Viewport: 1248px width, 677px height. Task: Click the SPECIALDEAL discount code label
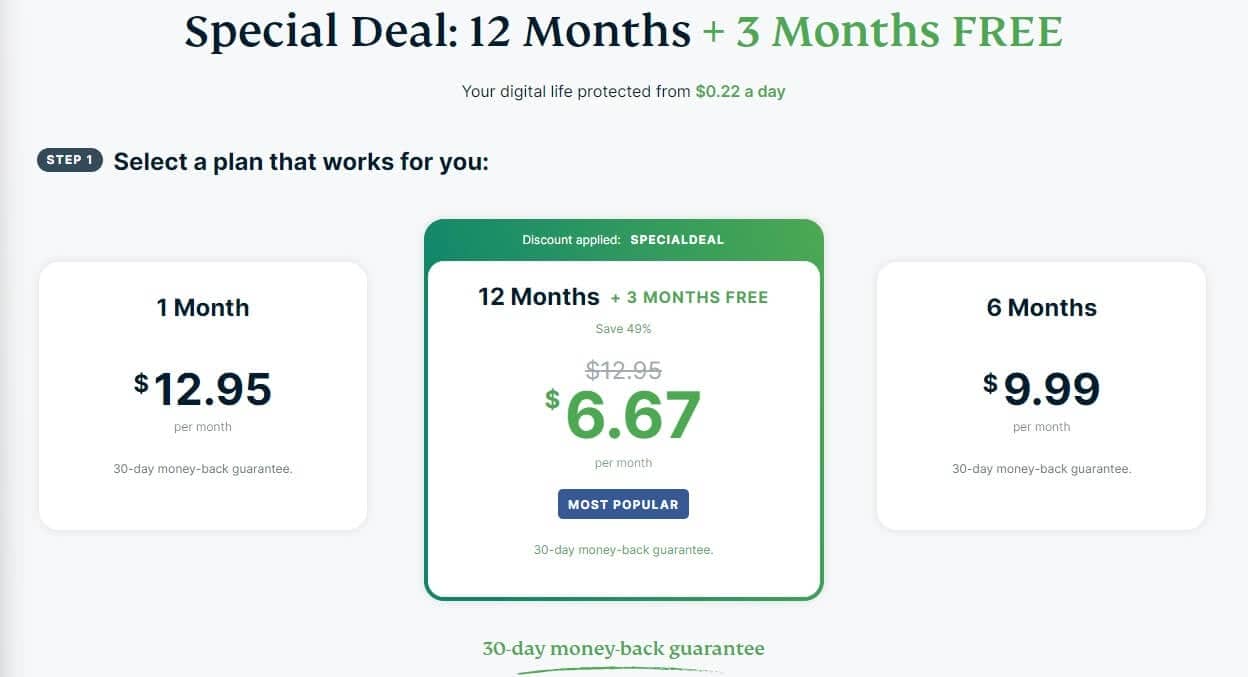point(677,240)
